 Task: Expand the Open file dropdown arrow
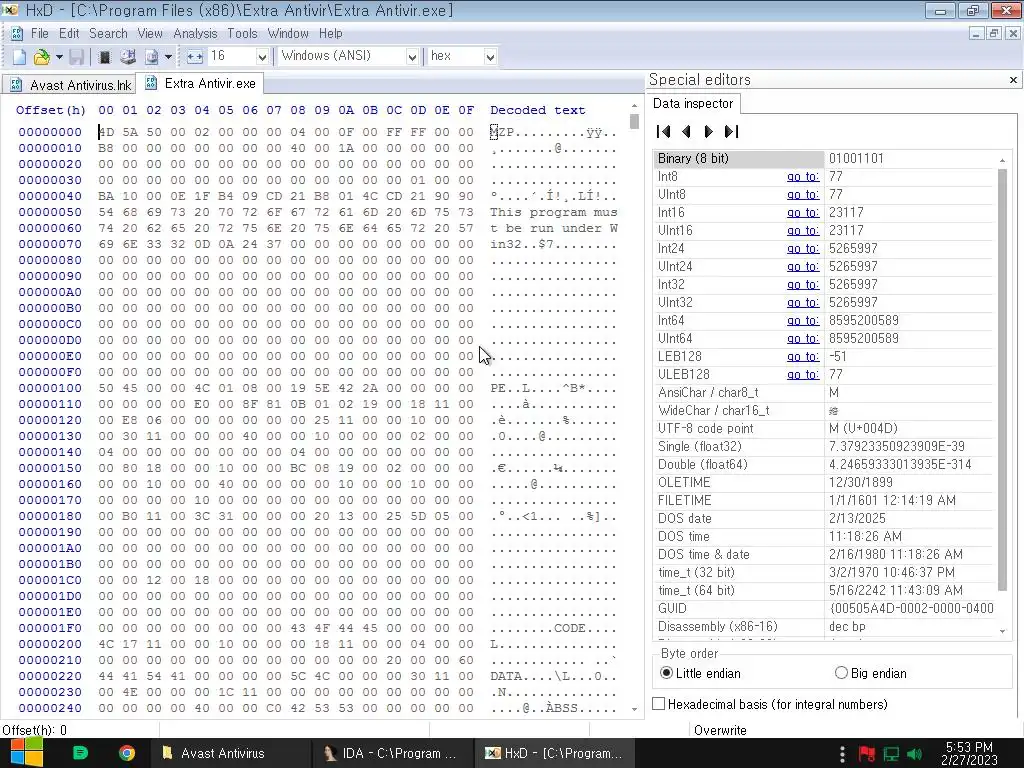pos(59,57)
